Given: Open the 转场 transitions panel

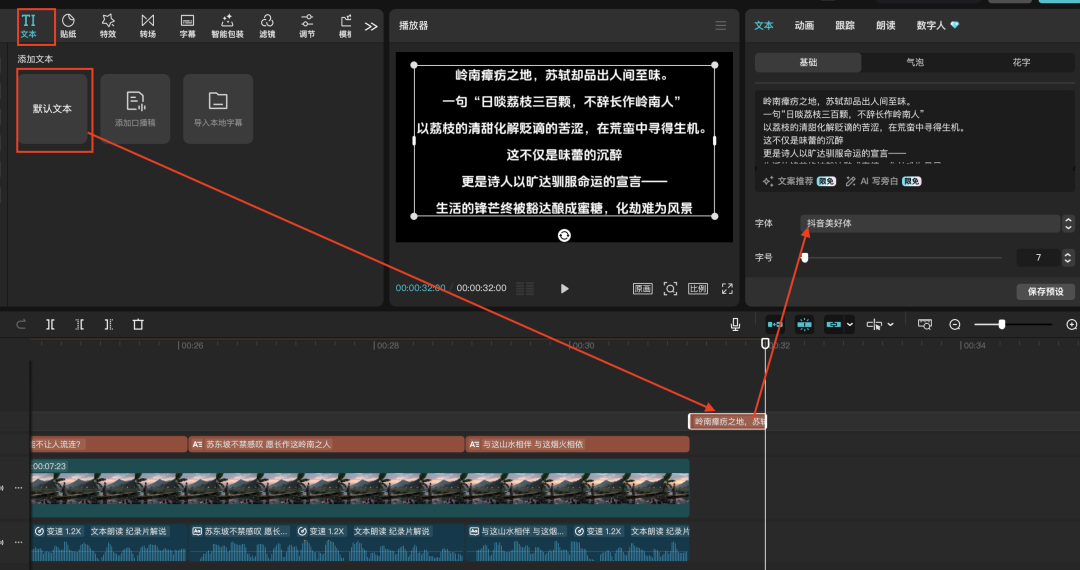Looking at the screenshot, I should tap(147, 26).
